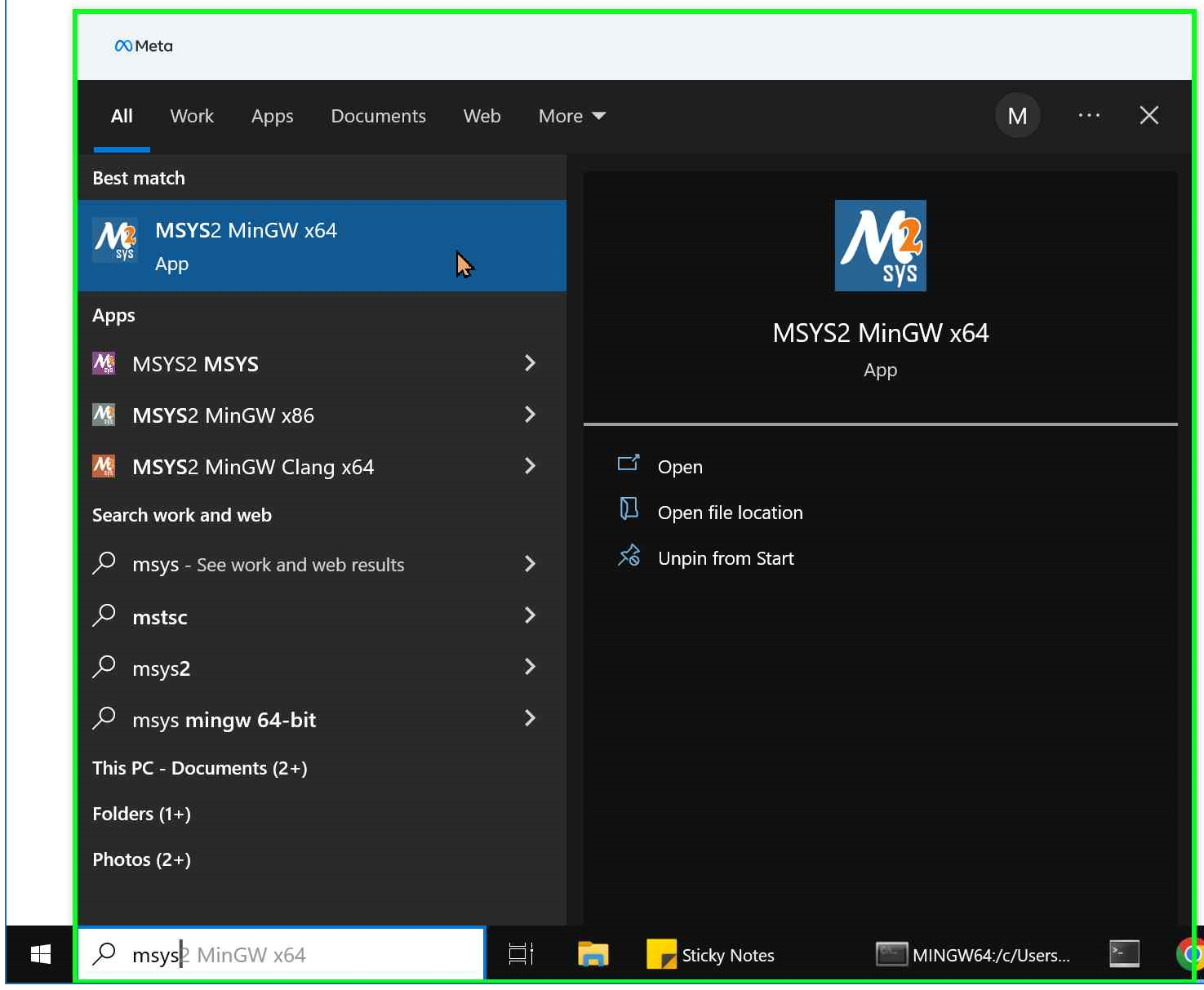Image resolution: width=1204 pixels, height=990 pixels.
Task: Click the Unpin from Start pin icon
Action: coord(629,556)
